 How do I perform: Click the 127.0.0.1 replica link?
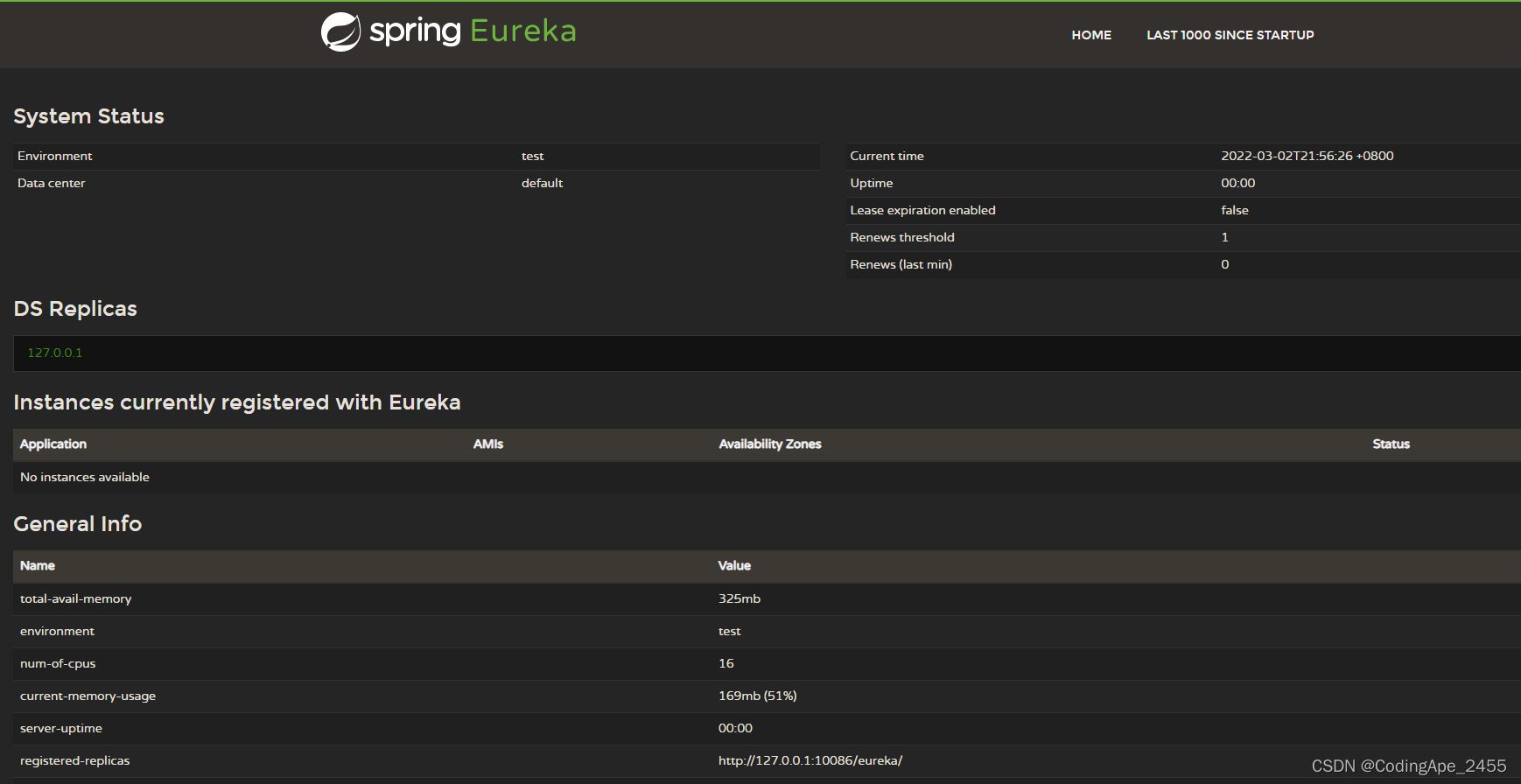coord(54,353)
